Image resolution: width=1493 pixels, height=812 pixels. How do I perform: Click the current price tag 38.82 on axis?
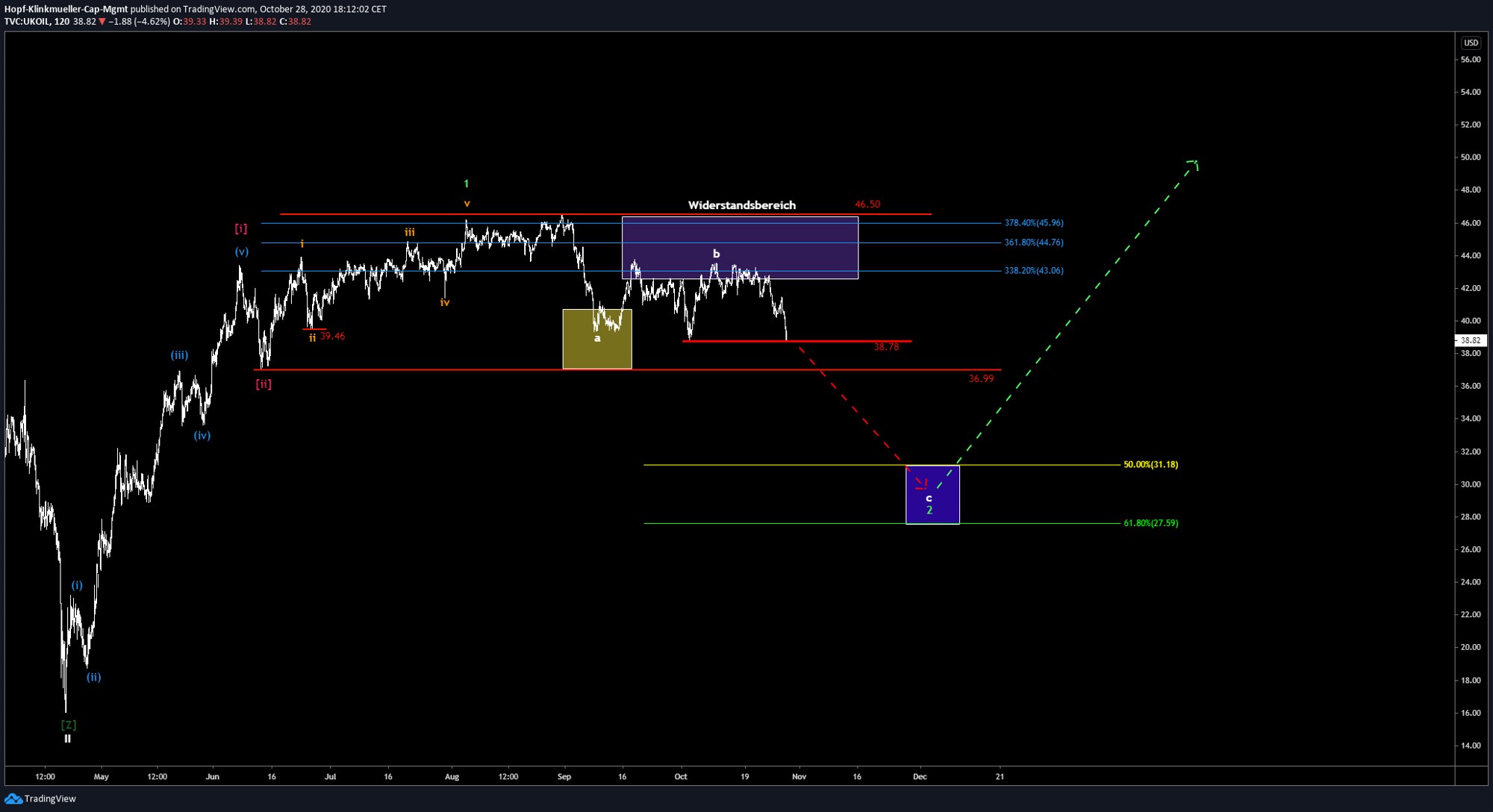[1471, 340]
